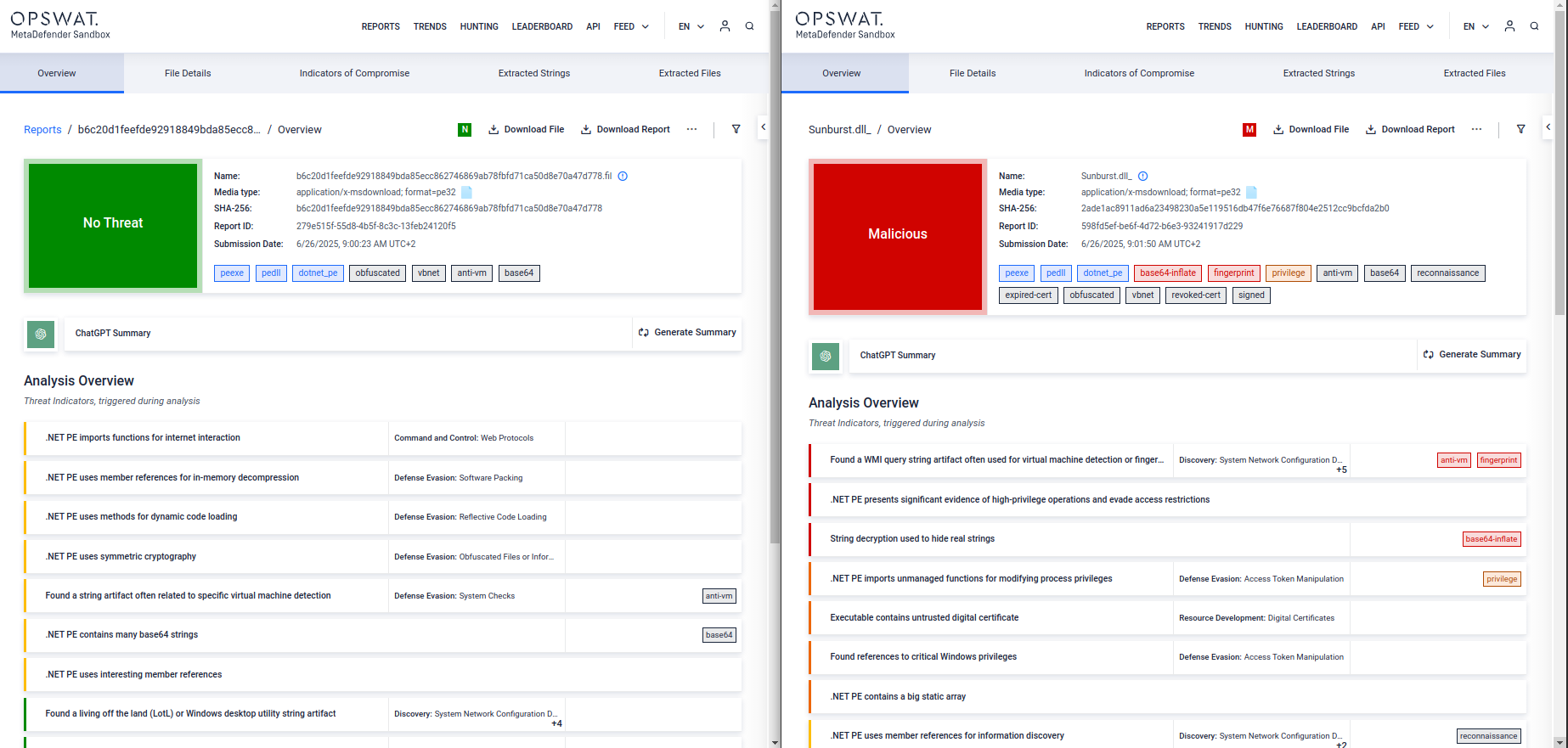Click 'Executable contains untrusted digital certificate' row

coord(1167,618)
